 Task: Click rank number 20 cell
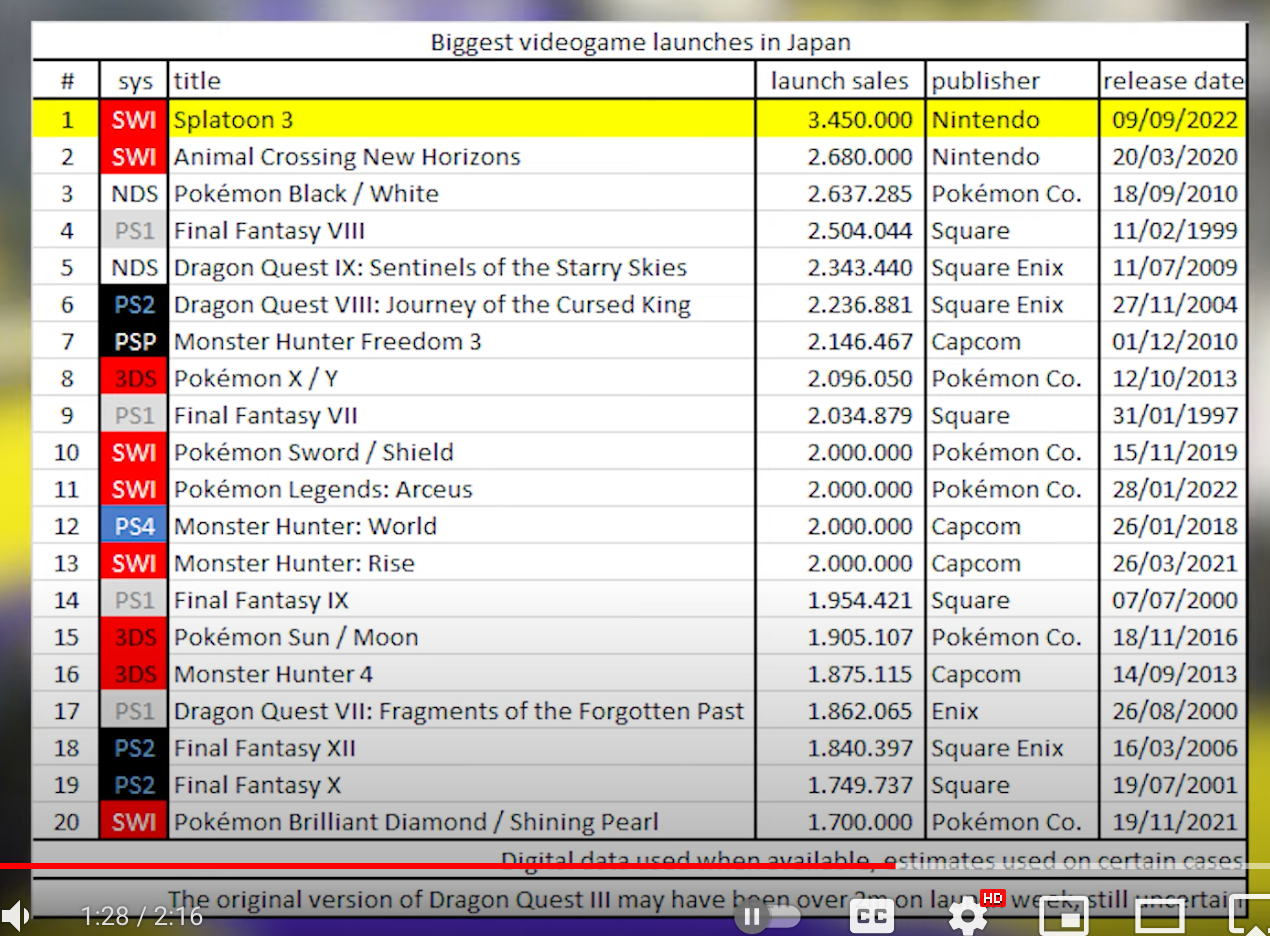[66, 823]
